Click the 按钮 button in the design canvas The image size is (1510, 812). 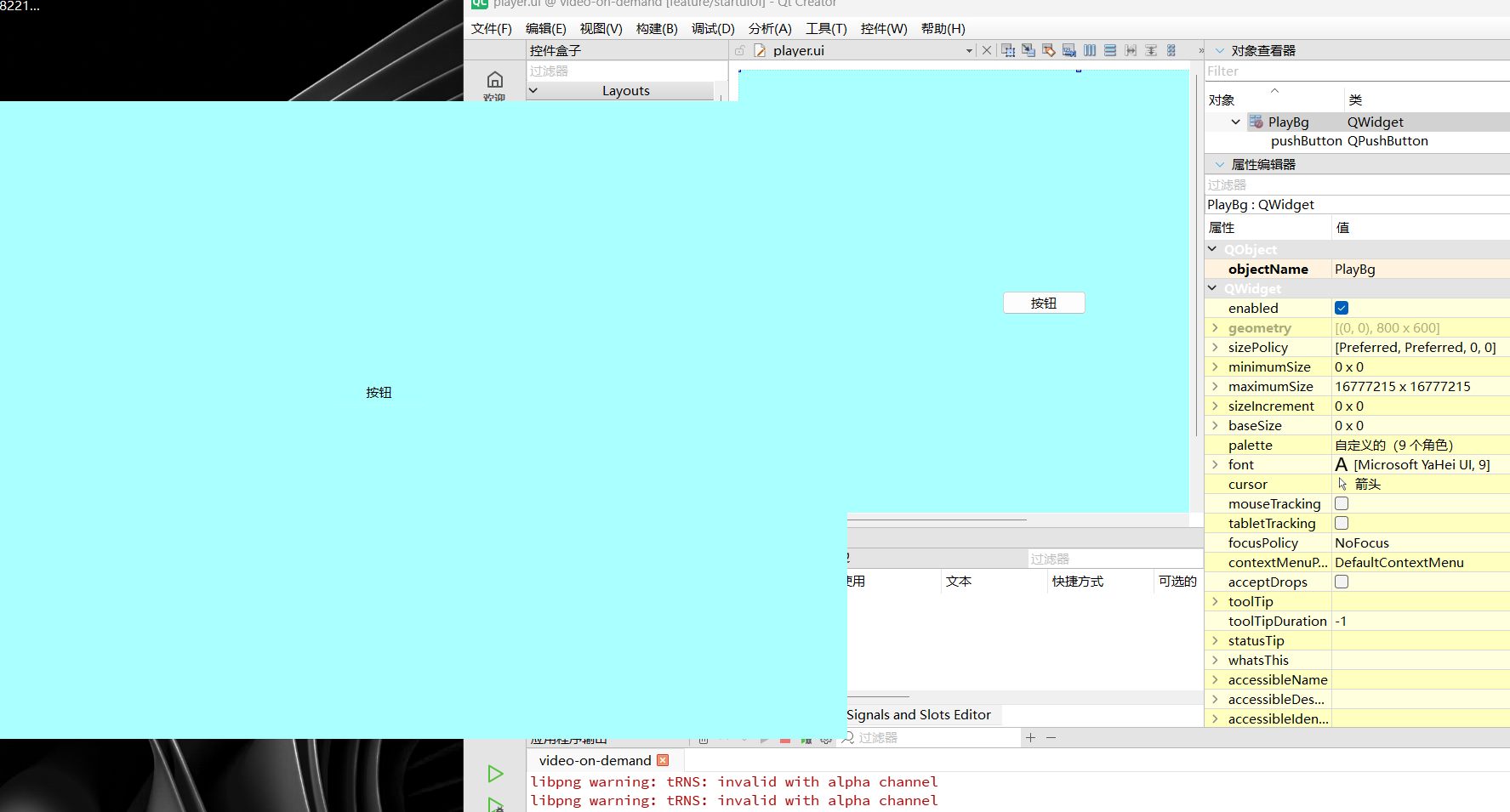[1044, 303]
